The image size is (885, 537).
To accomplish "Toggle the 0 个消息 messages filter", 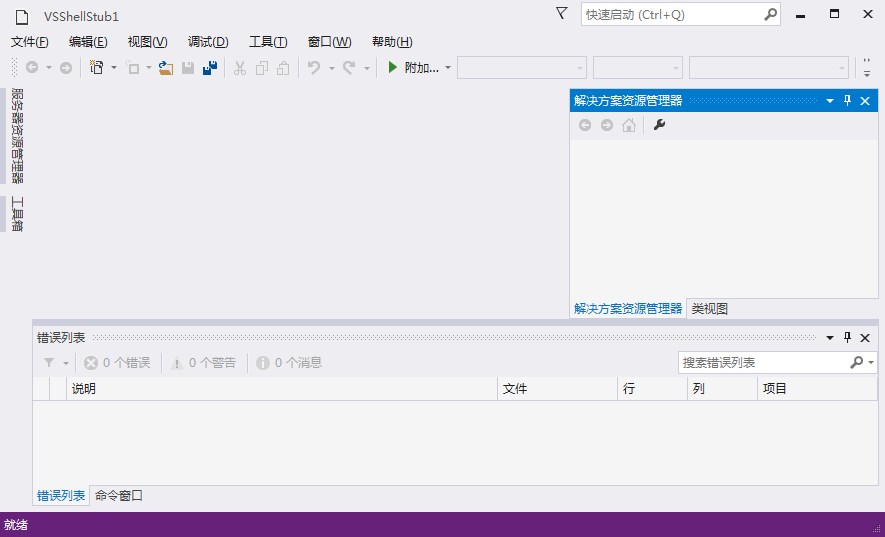I will [289, 363].
